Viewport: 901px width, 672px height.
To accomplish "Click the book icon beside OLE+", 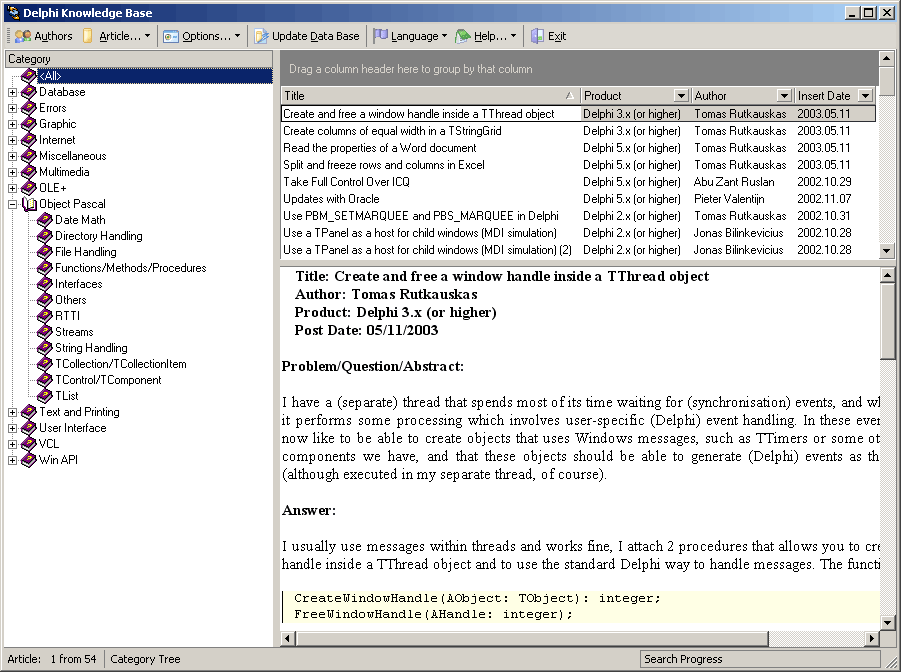I will point(29,188).
